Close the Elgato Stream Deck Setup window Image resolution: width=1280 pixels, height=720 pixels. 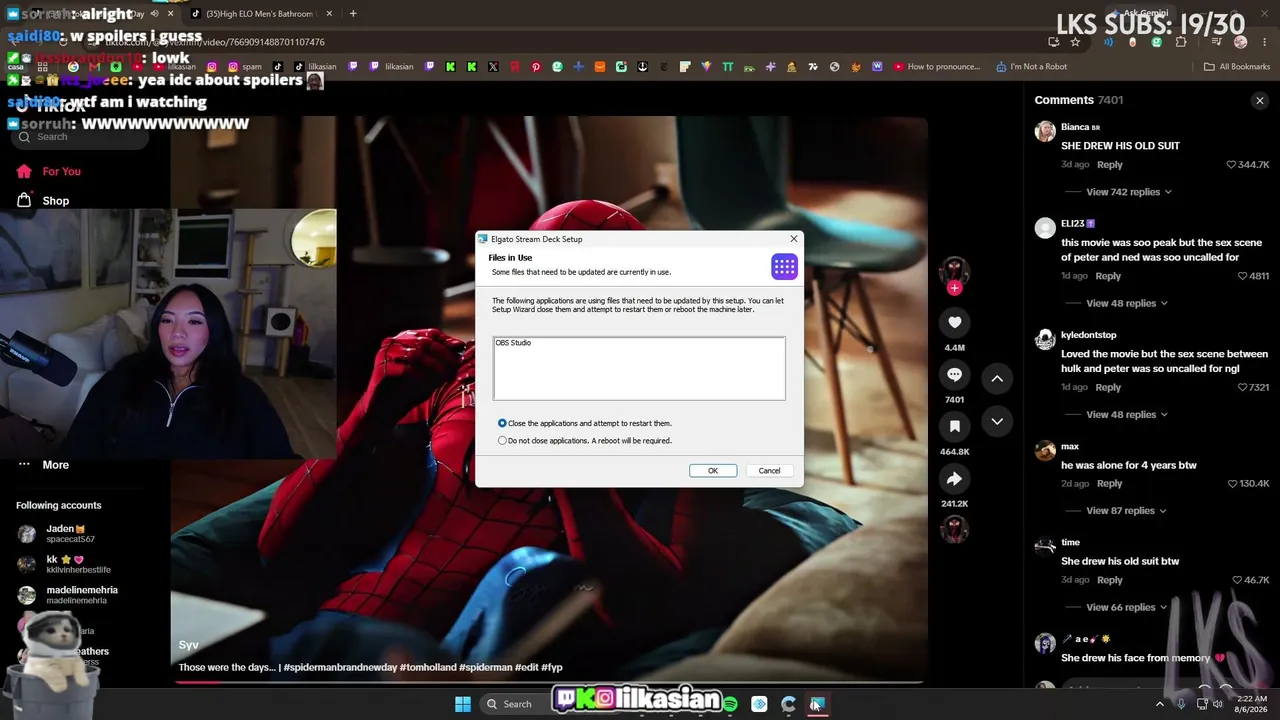pos(794,239)
